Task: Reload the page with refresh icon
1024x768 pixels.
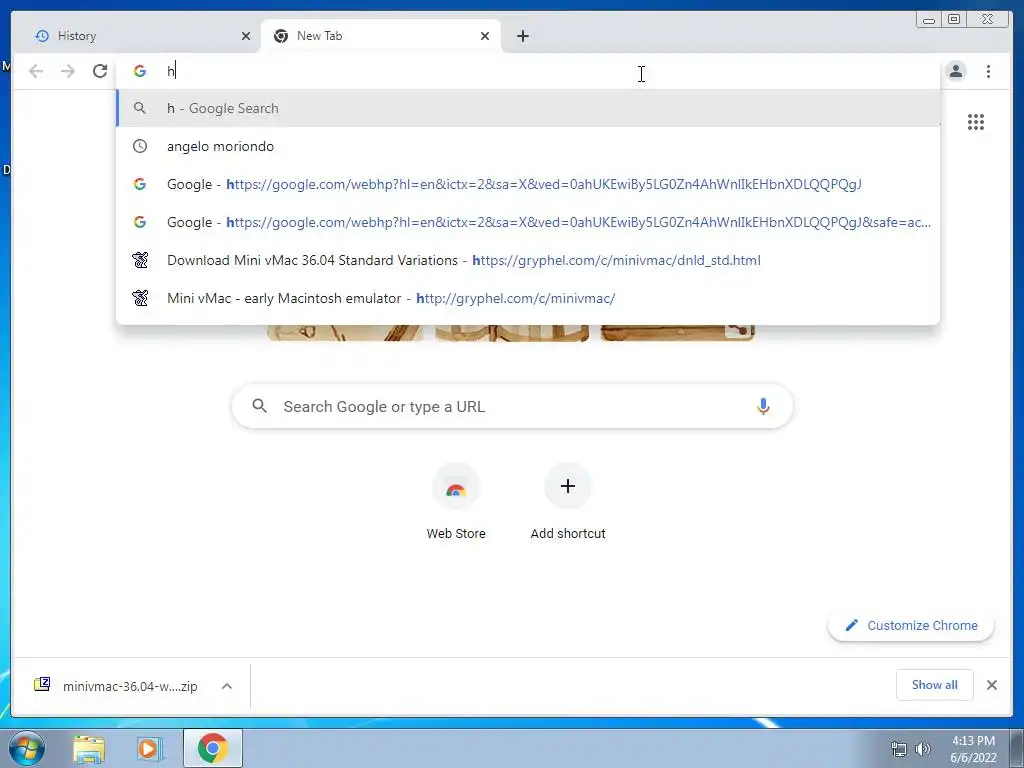Action: (100, 71)
